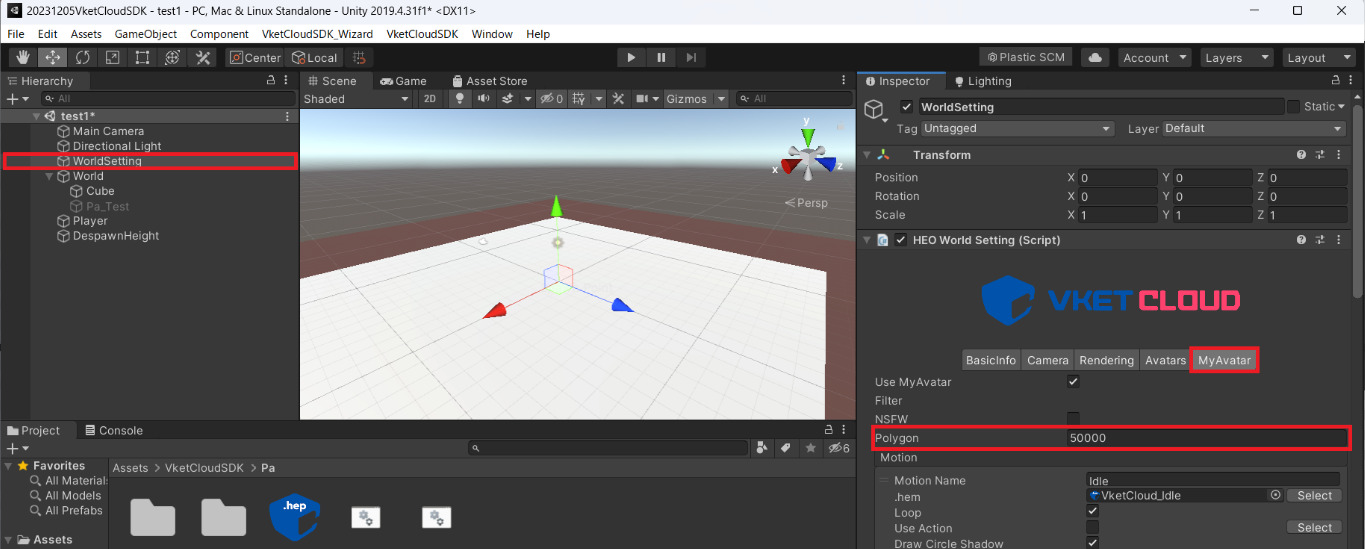Toggle scene audio speaker icon
Image resolution: width=1365 pixels, height=549 pixels.
click(484, 99)
